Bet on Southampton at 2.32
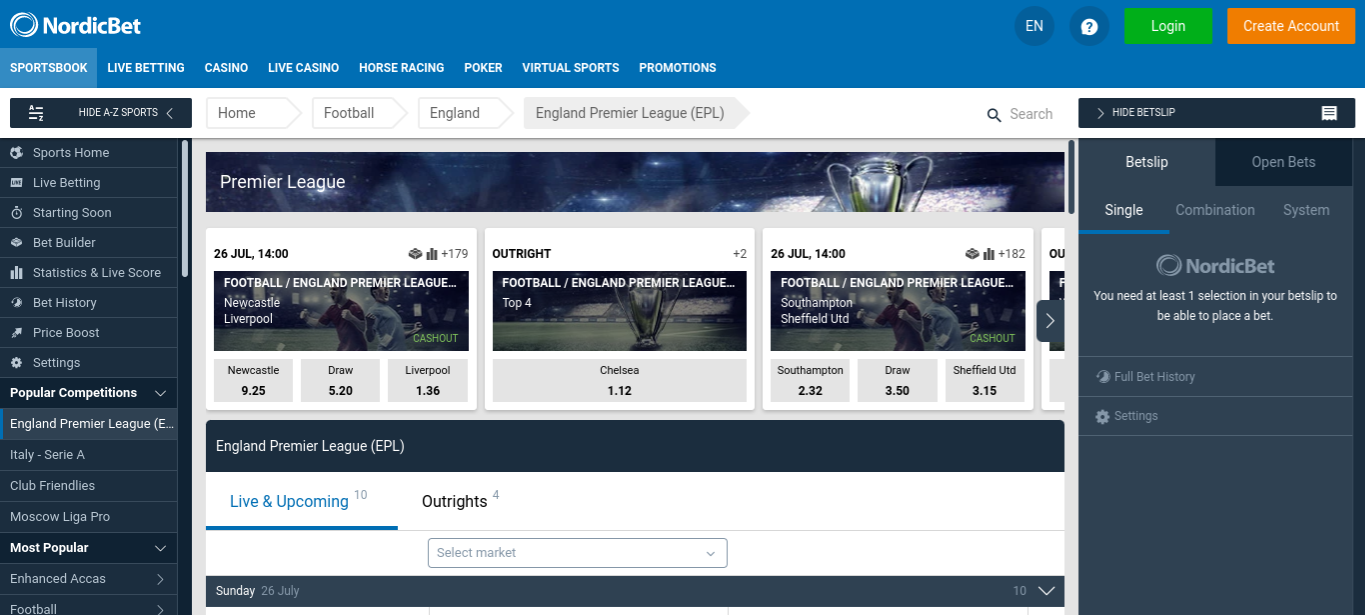This screenshot has height=615, width=1365. (x=810, y=381)
